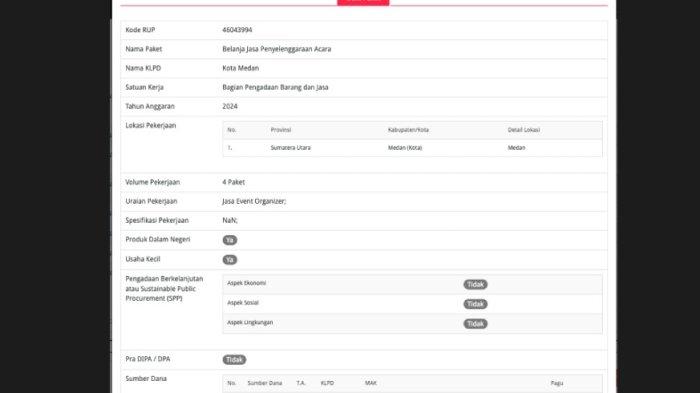Select 'Sumatera Utara' province cell
700x393 pixels.
coord(291,148)
